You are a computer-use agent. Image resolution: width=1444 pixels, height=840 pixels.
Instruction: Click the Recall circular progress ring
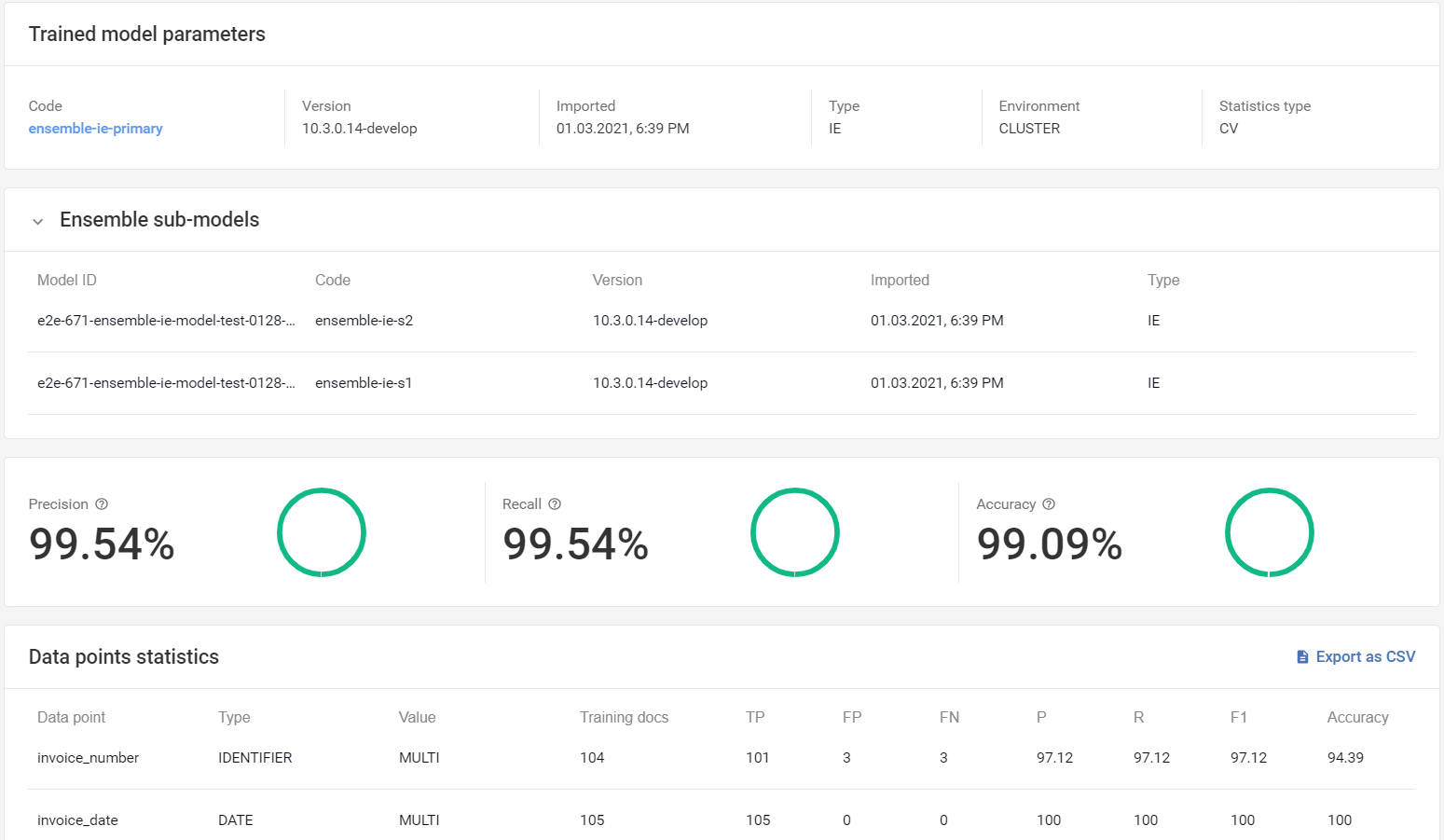tap(795, 532)
